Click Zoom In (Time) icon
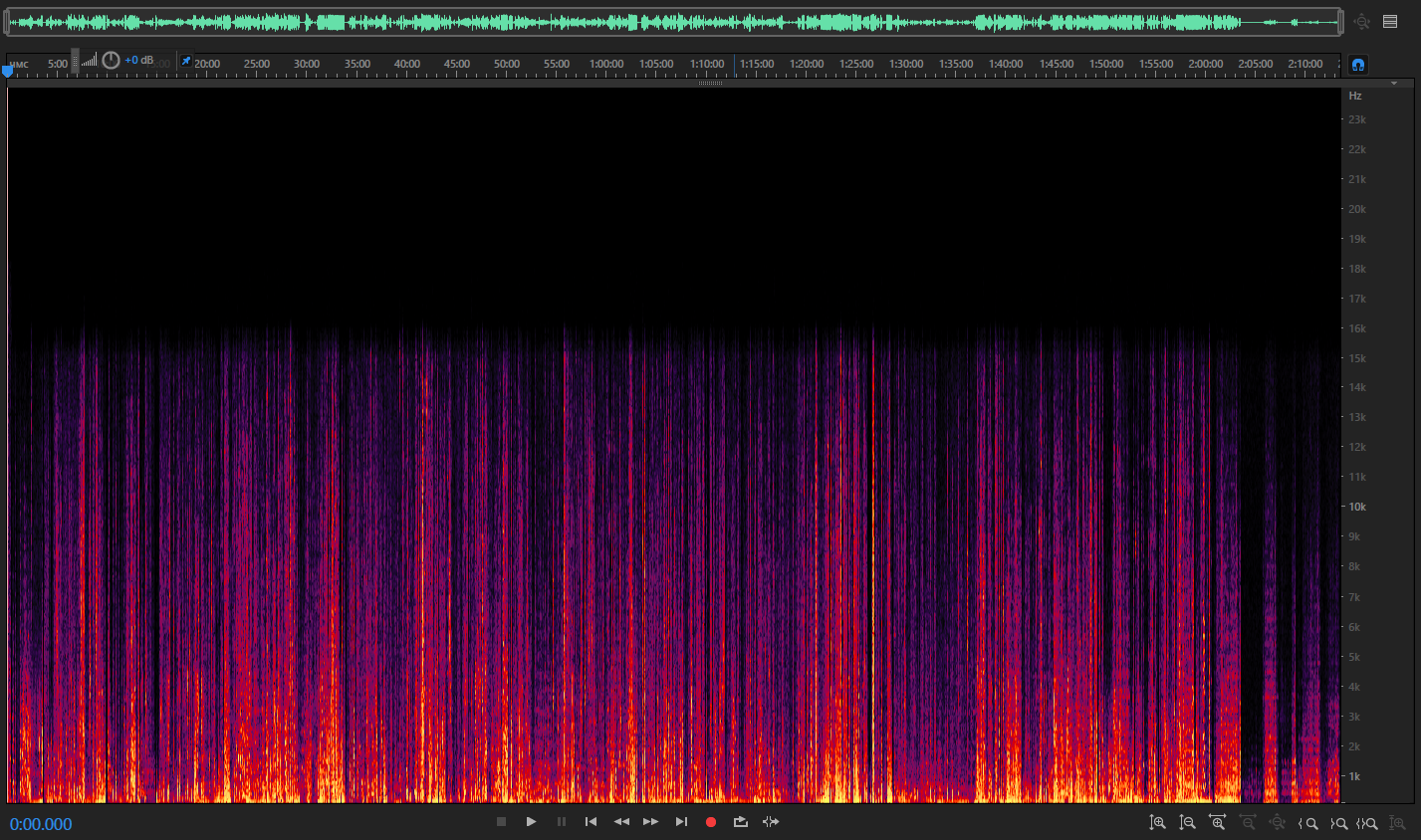Viewport: 1421px width, 840px height. (x=1217, y=823)
